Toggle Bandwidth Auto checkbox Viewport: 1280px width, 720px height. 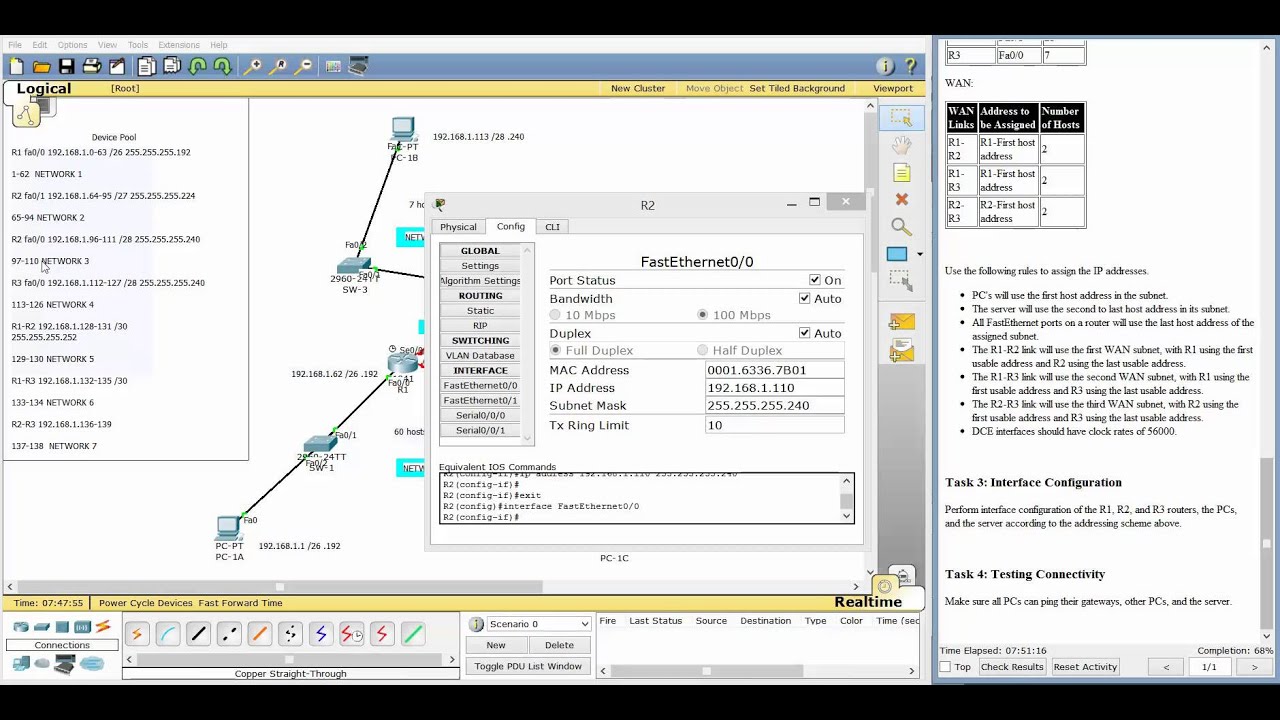pyautogui.click(x=804, y=298)
